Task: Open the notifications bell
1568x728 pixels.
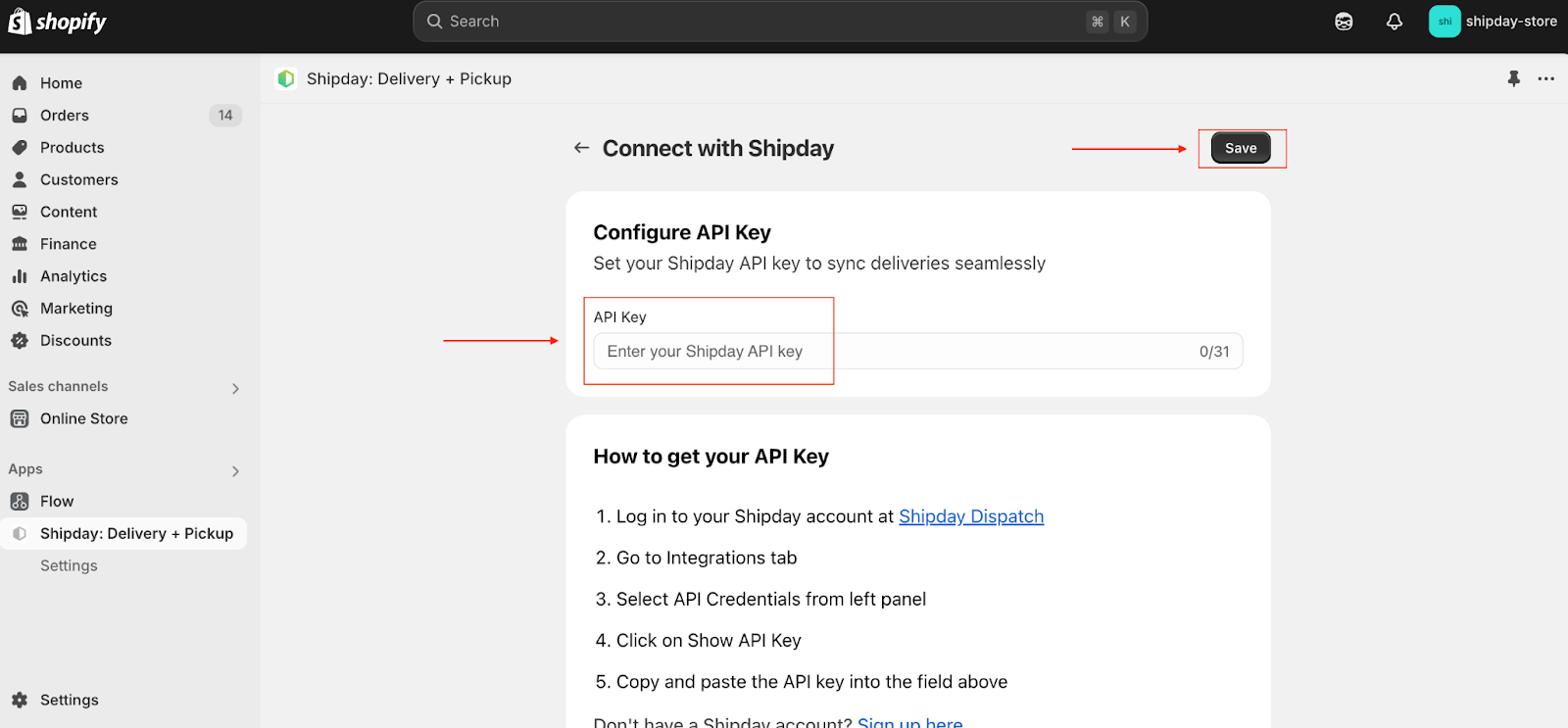Action: click(1395, 22)
